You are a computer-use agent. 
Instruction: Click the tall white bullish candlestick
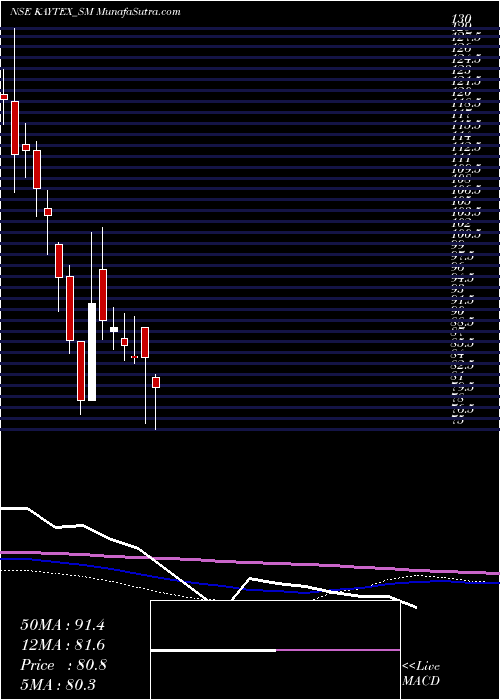tap(92, 352)
